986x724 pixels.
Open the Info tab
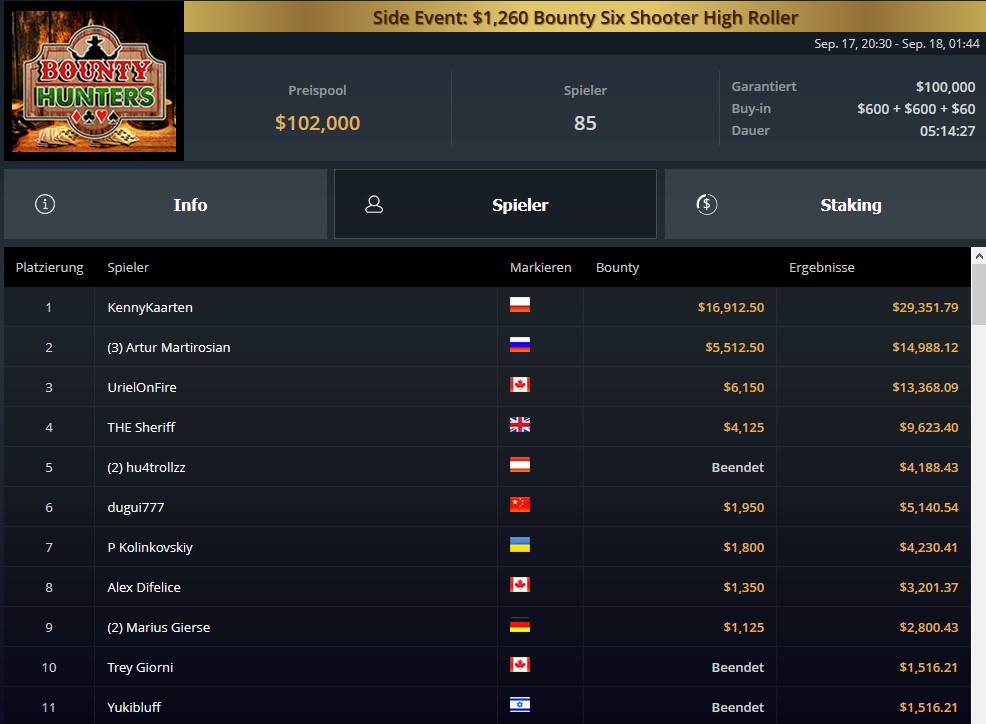pyautogui.click(x=165, y=204)
